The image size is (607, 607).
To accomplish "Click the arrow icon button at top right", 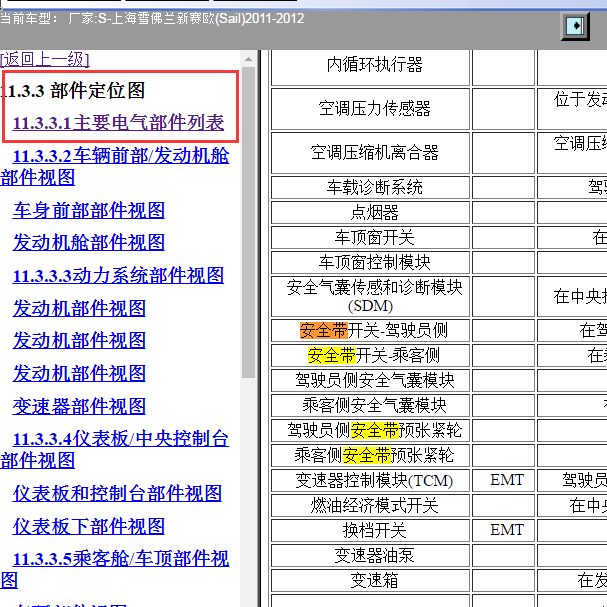I will 575,26.
